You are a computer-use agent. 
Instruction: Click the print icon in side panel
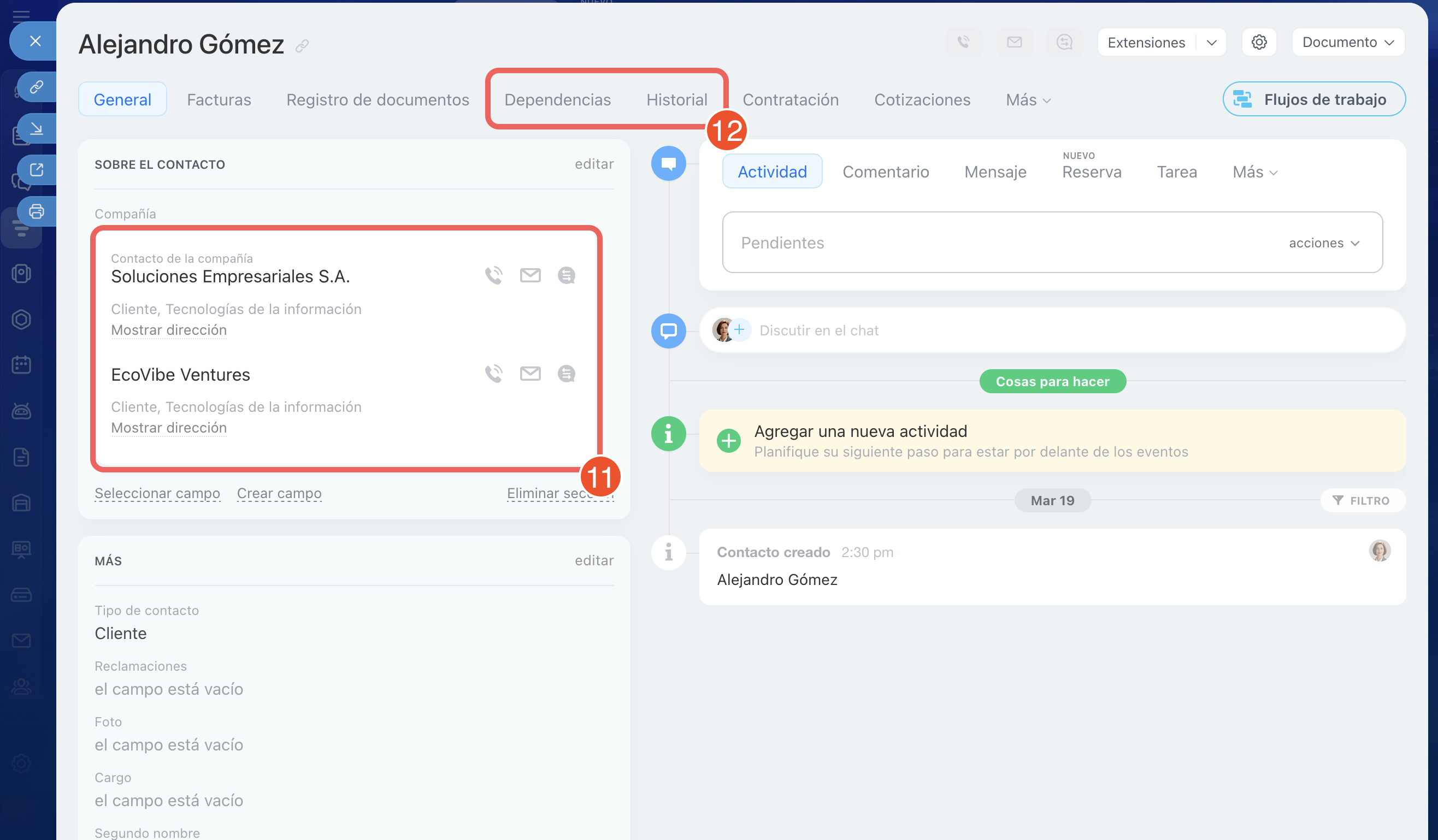click(37, 211)
